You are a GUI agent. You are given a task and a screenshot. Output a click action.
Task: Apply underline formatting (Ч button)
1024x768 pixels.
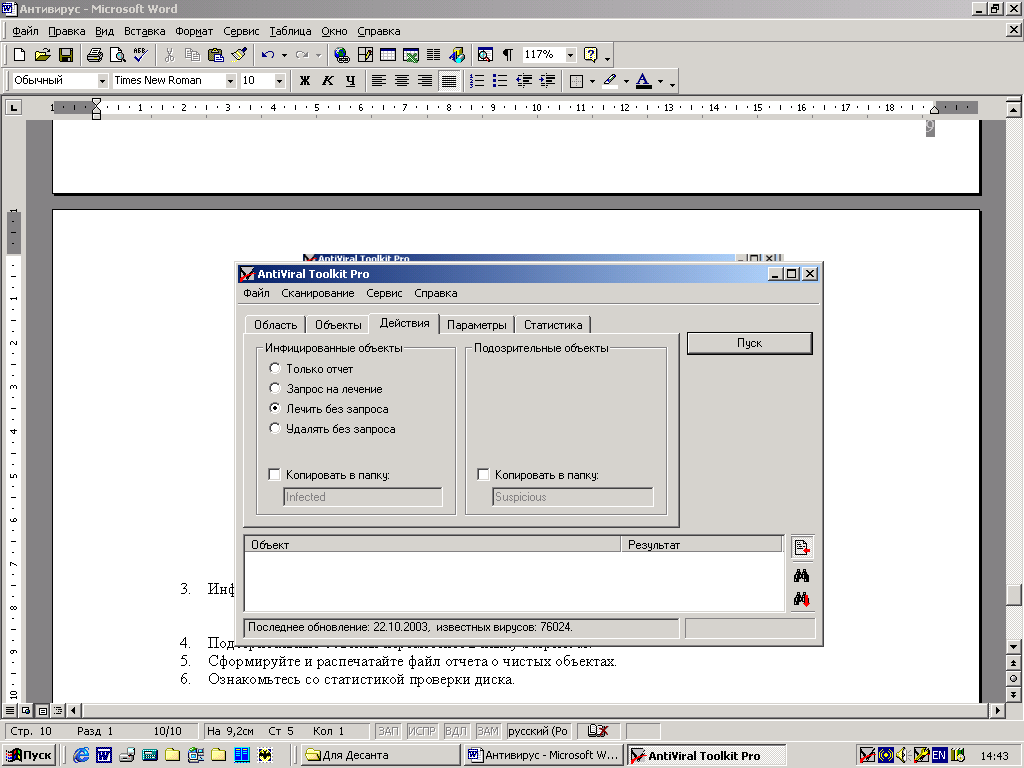click(x=351, y=81)
